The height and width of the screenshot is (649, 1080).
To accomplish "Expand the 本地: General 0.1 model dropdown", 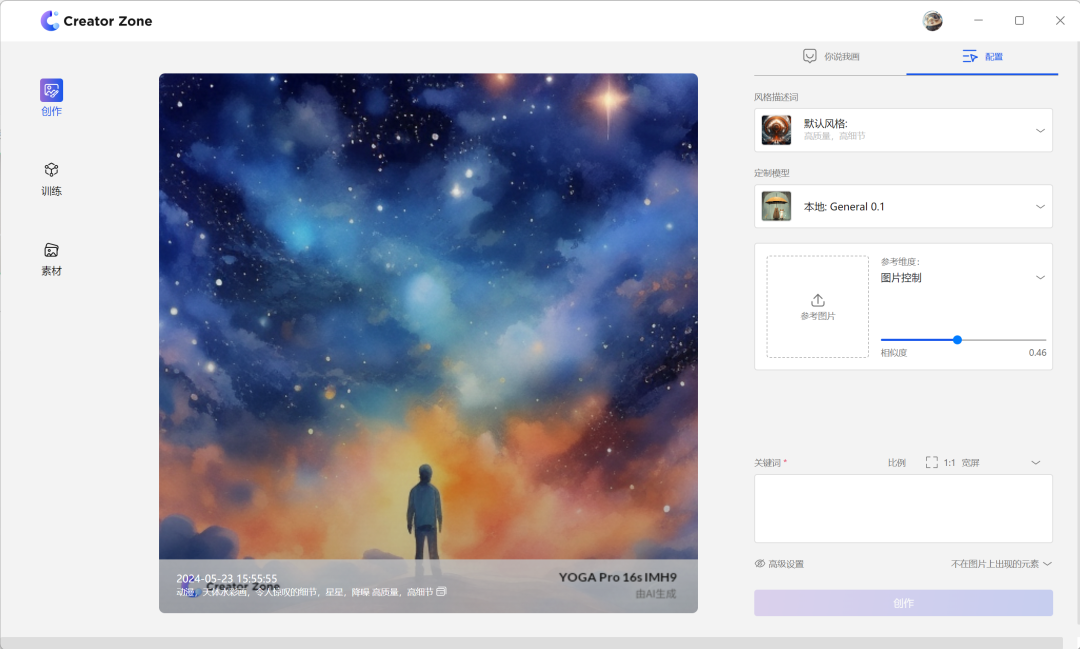I will click(903, 206).
